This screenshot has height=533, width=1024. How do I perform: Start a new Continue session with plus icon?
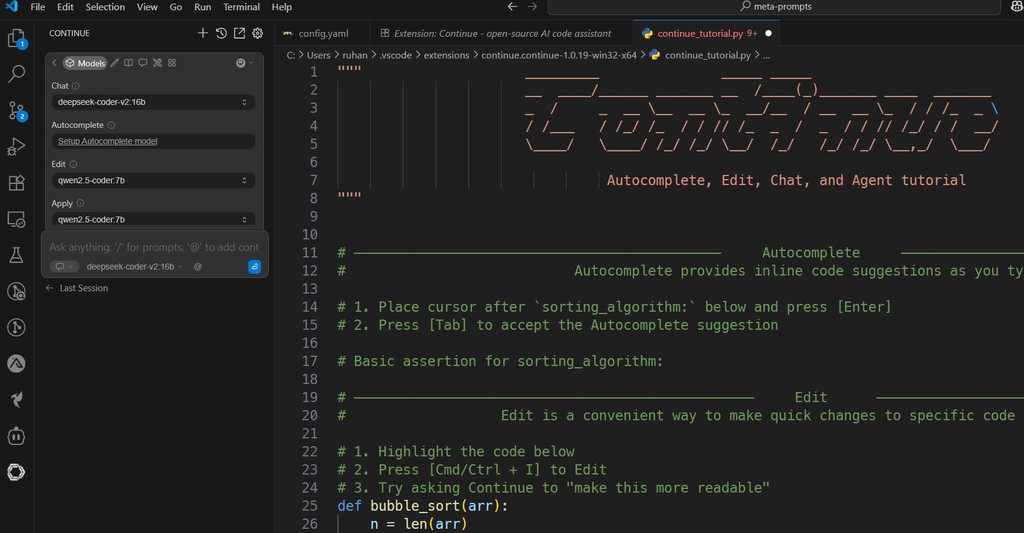202,33
